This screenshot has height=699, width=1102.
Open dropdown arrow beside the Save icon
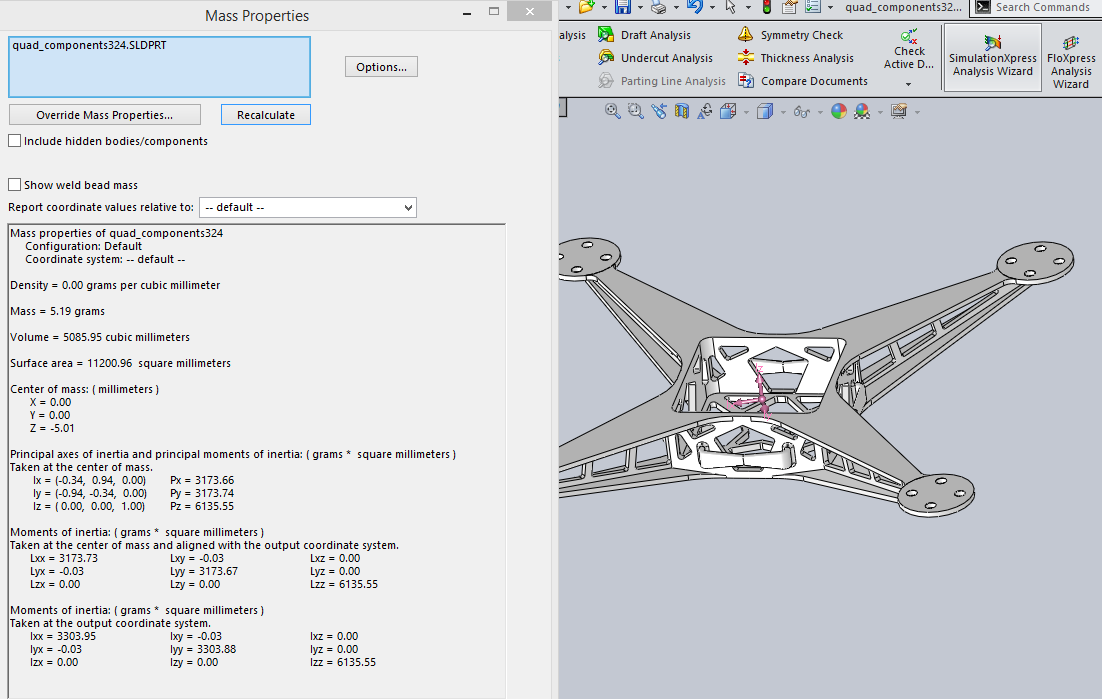640,8
